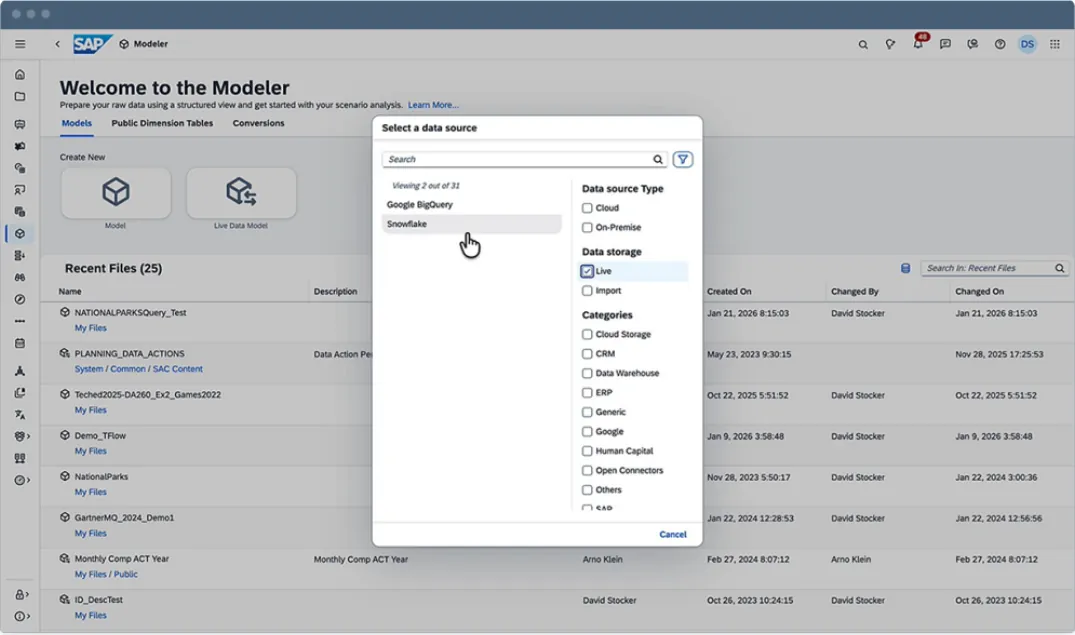Enable the Cloud data source type checkbox
The image size is (1075, 635).
pyautogui.click(x=587, y=208)
